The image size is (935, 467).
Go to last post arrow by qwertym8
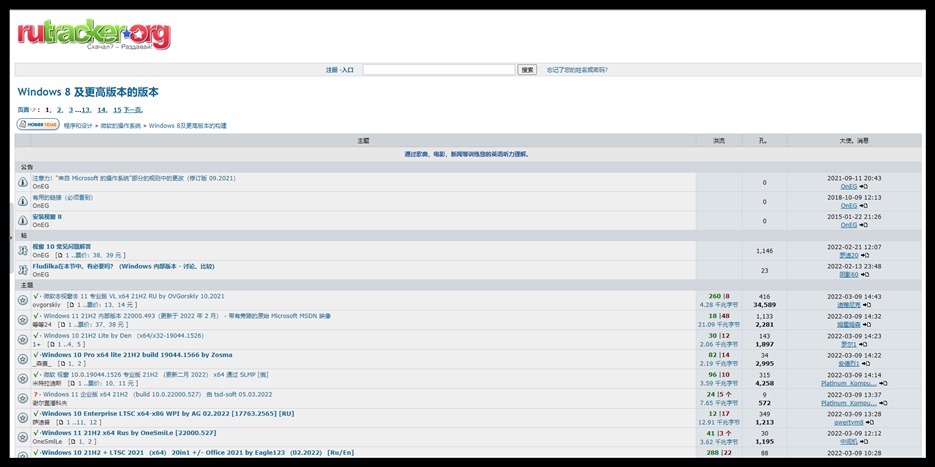tap(870, 422)
